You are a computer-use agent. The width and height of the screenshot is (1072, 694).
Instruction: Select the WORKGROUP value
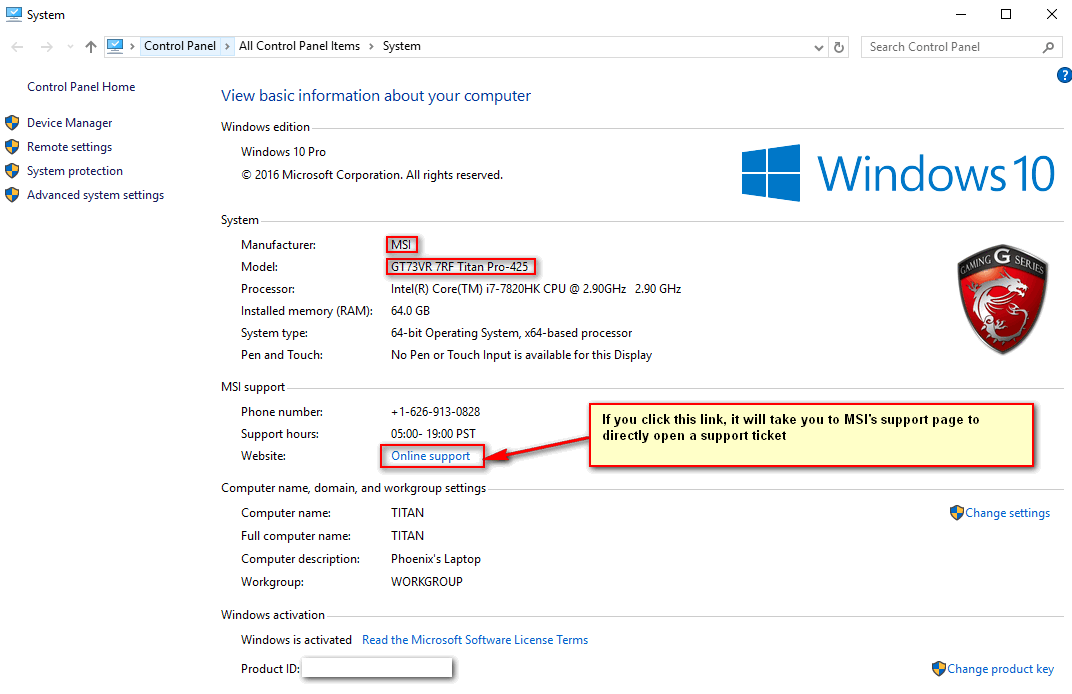tap(427, 582)
